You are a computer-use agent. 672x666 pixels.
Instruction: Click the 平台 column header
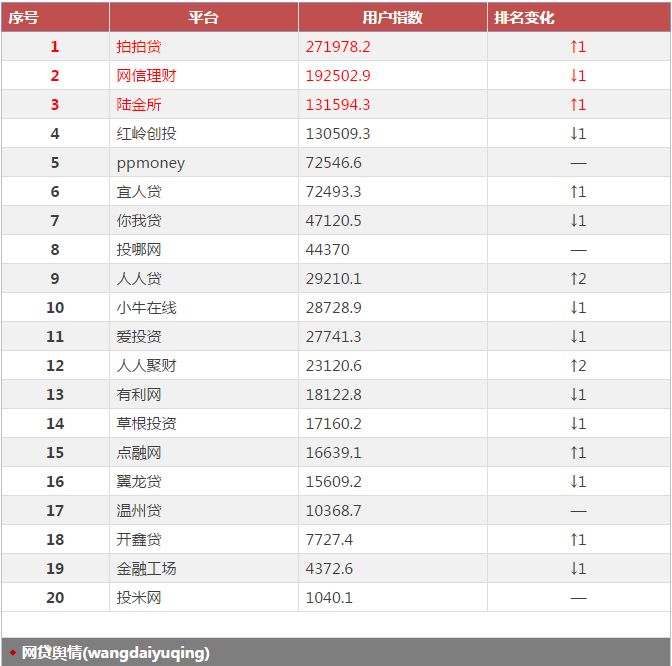pyautogui.click(x=204, y=18)
